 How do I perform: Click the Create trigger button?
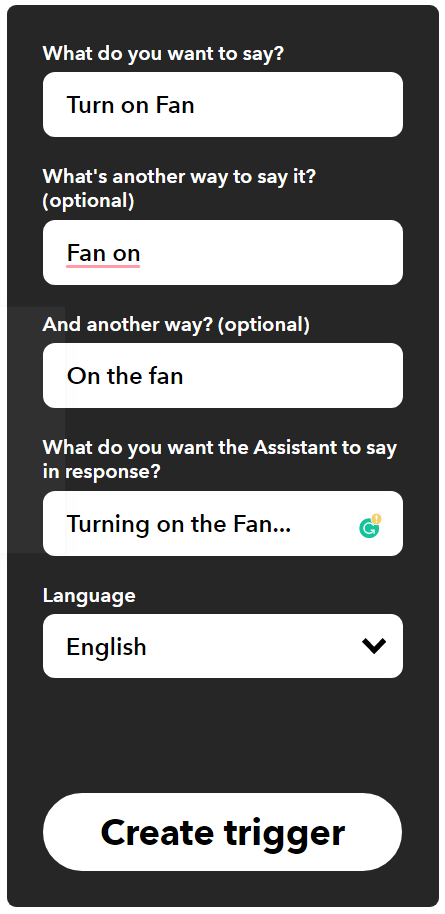coord(223,832)
